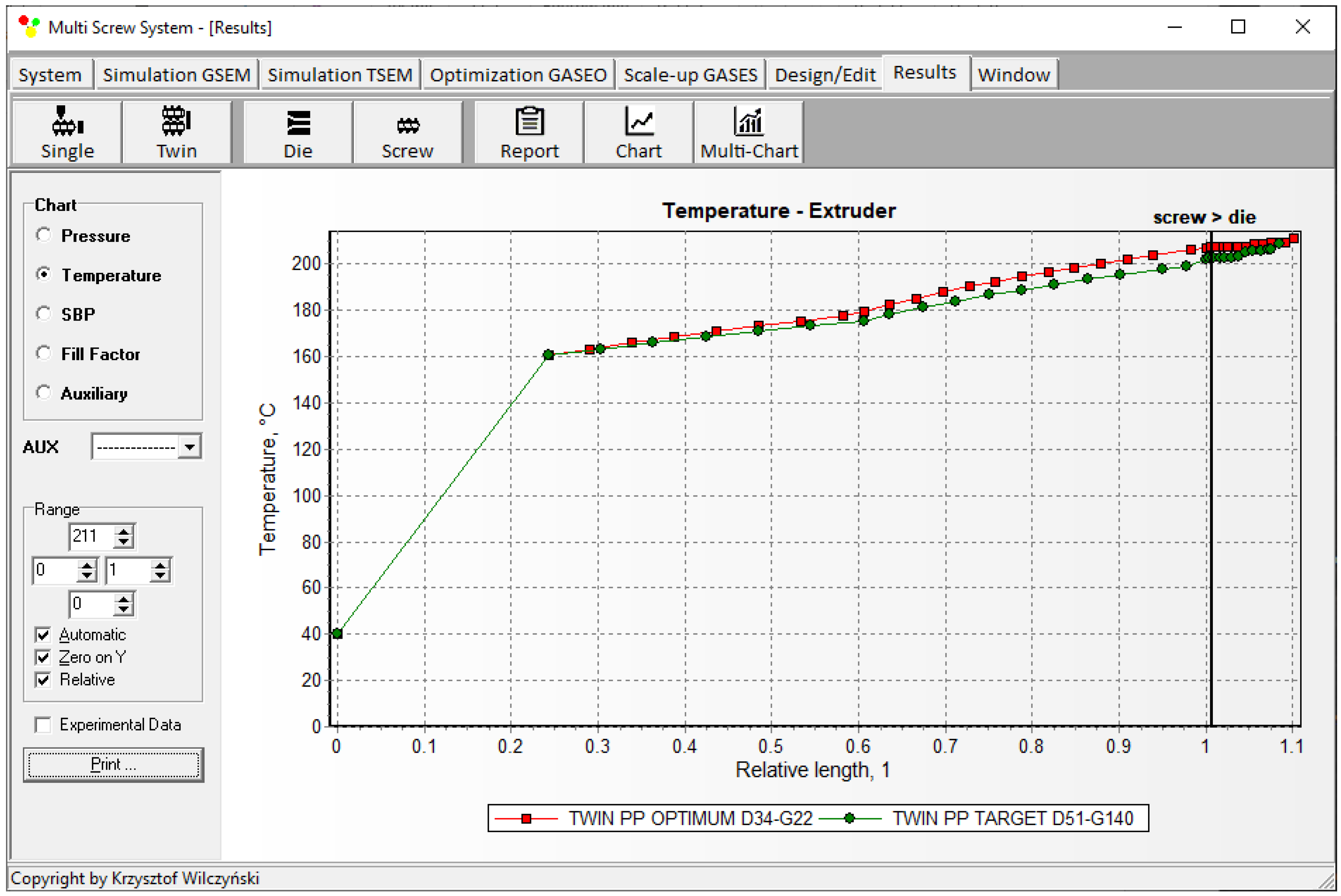Select the Pressure chart radio button
This screenshot has width=1341, height=896.
[43, 235]
